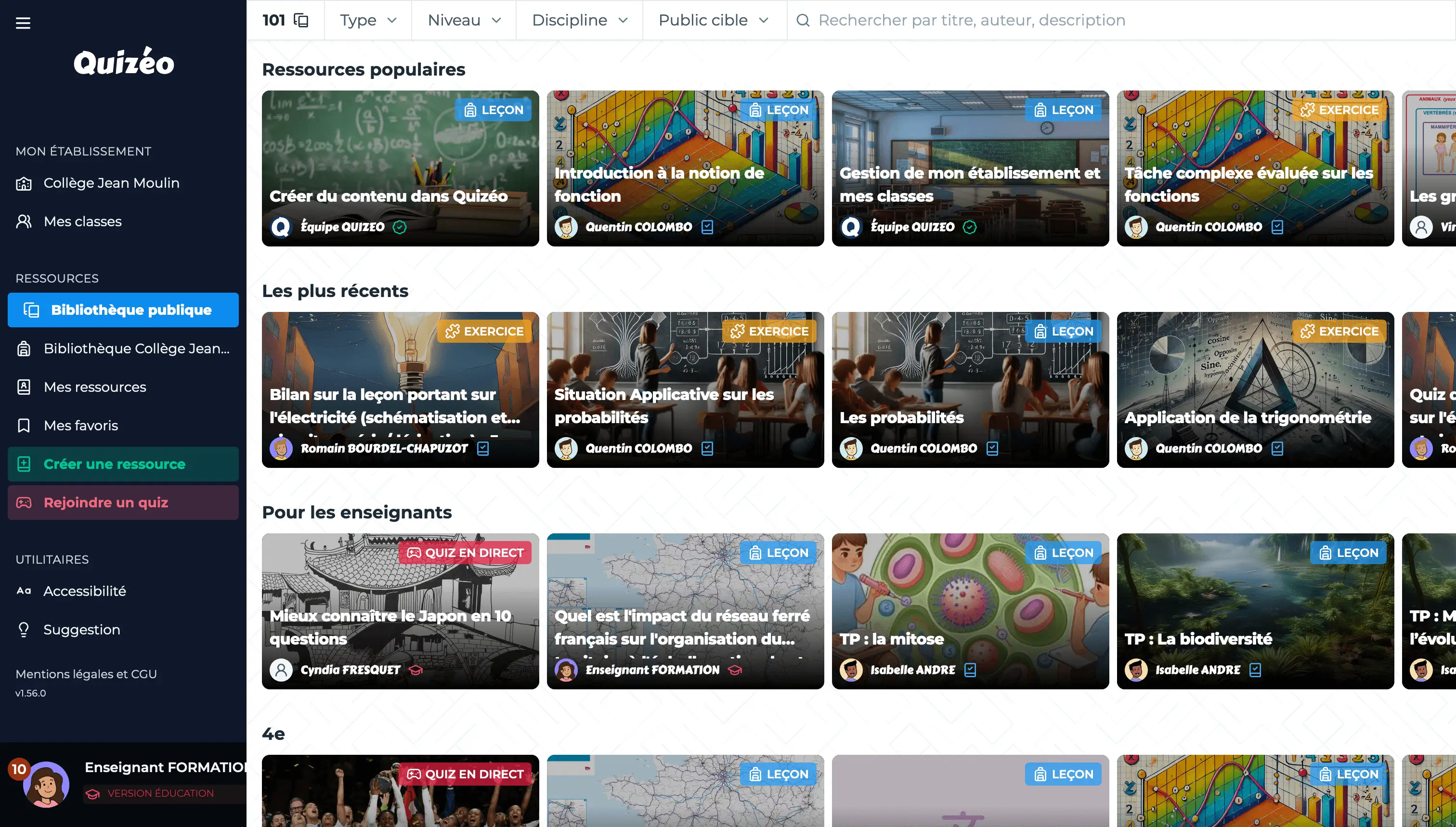
Task: Expand the Type filter dropdown
Action: [x=368, y=20]
